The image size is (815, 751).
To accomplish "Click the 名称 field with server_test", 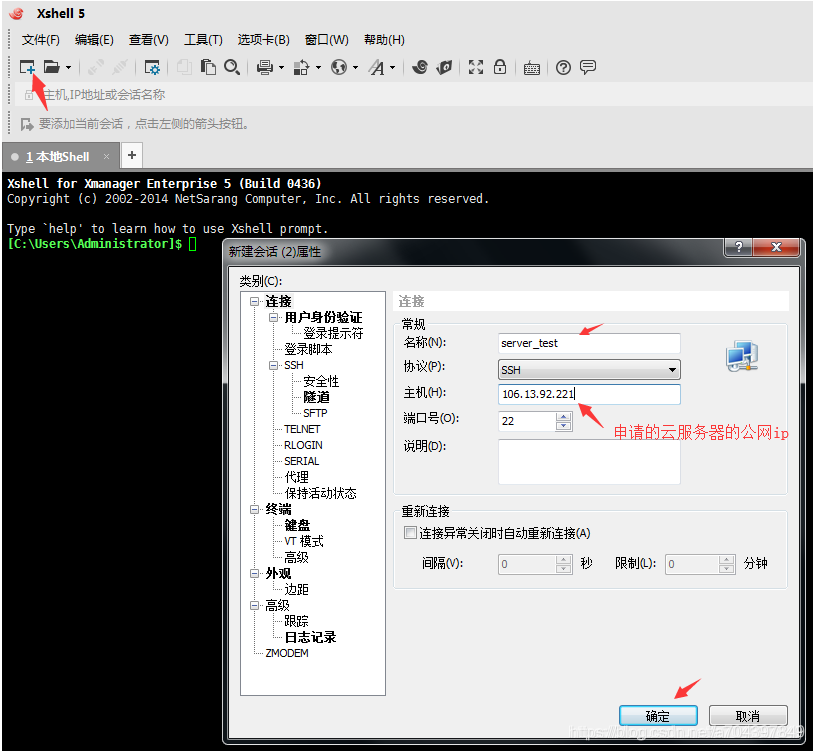I will pos(589,343).
